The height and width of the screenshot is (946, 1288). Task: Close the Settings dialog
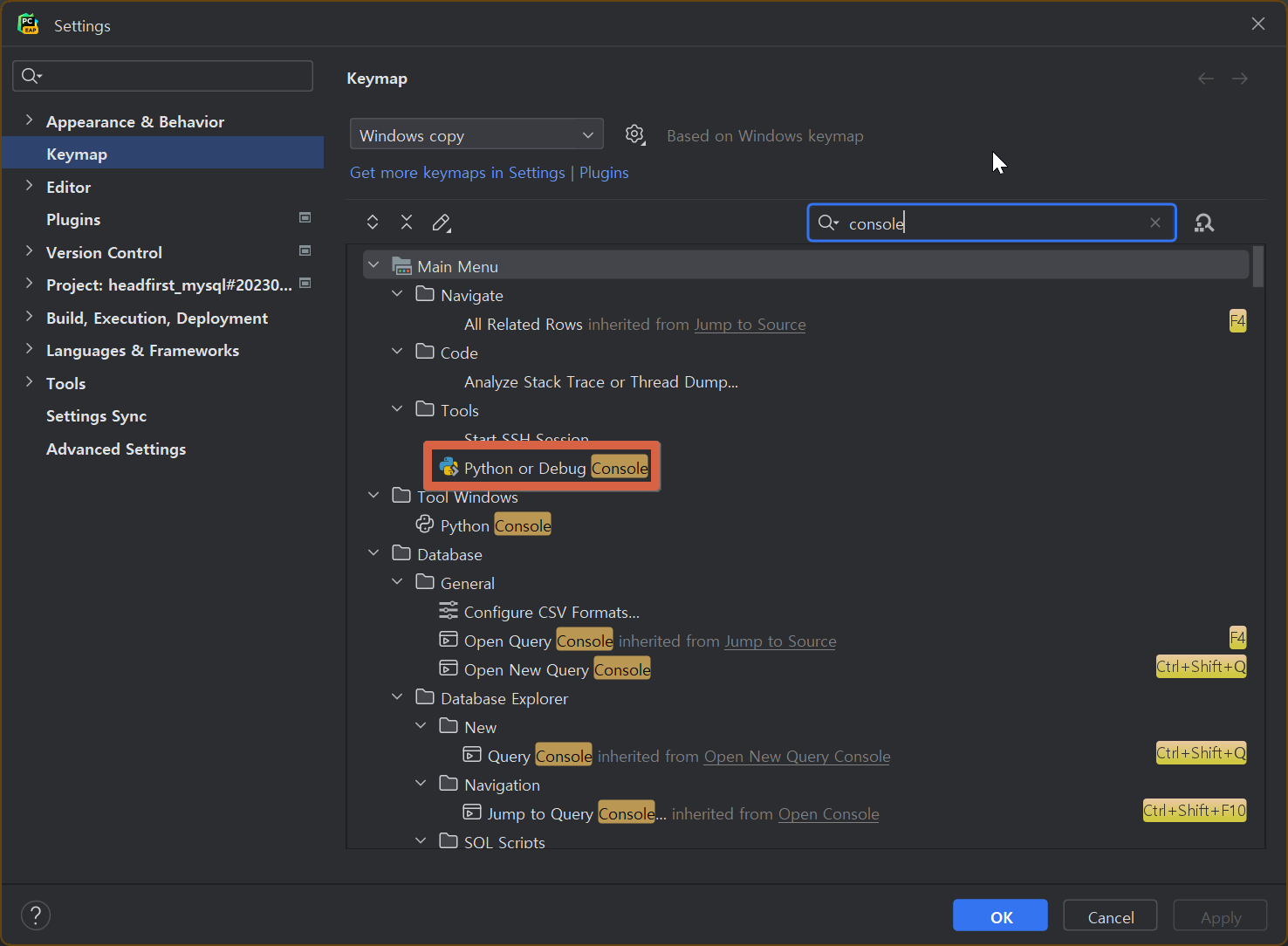pos(1258,24)
